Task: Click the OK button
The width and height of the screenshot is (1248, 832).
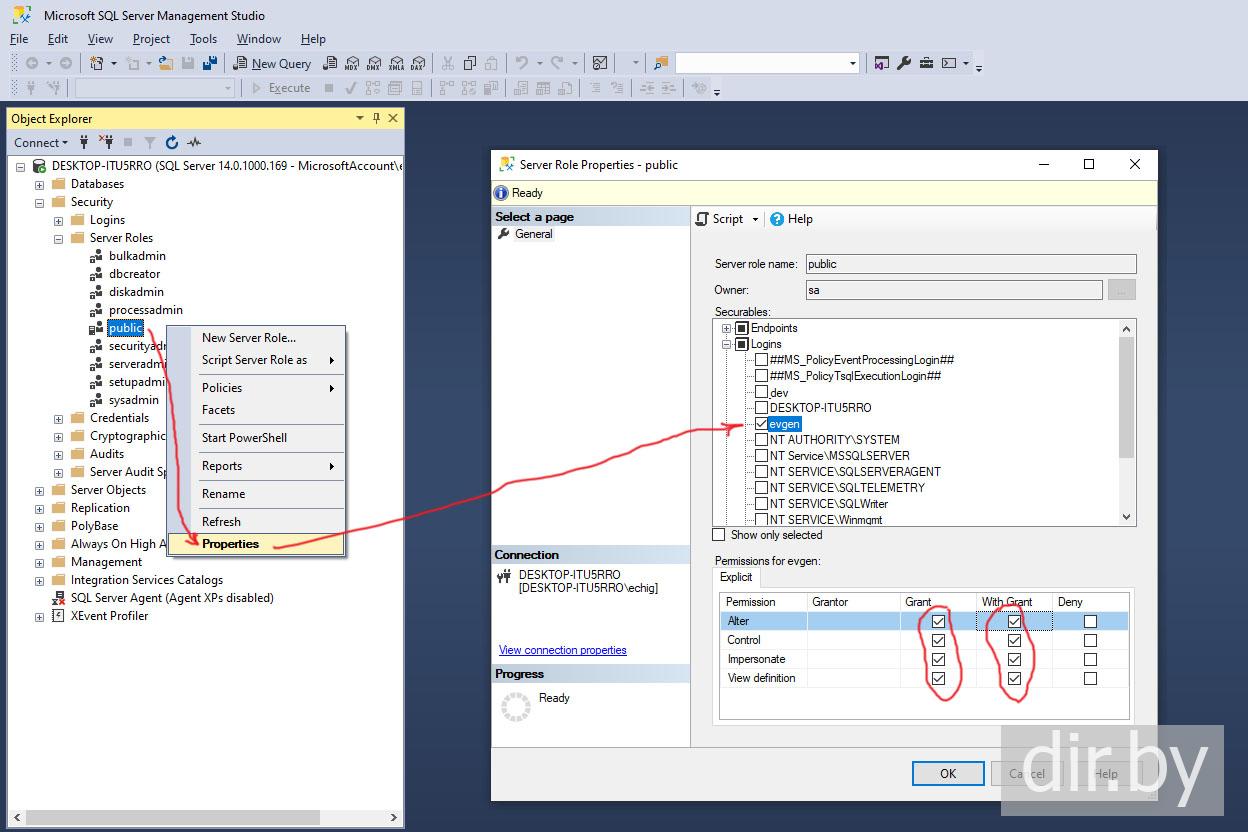Action: (948, 773)
